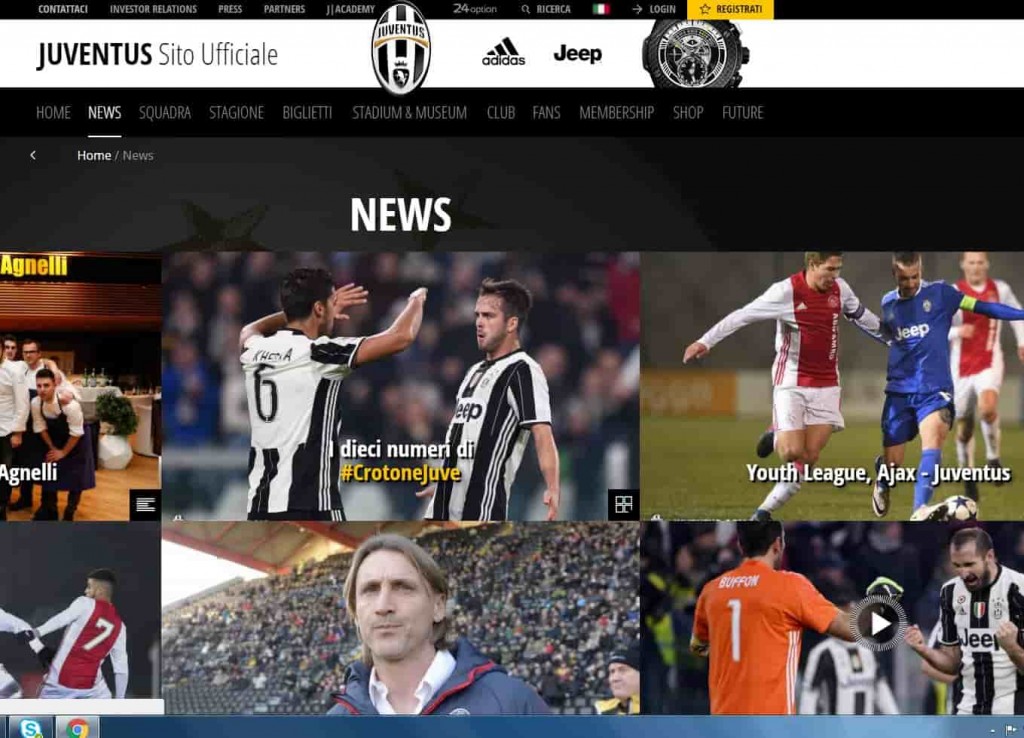Open Youth League Ajax - Juventus article
Screen dimensions: 1024x738
click(832, 386)
